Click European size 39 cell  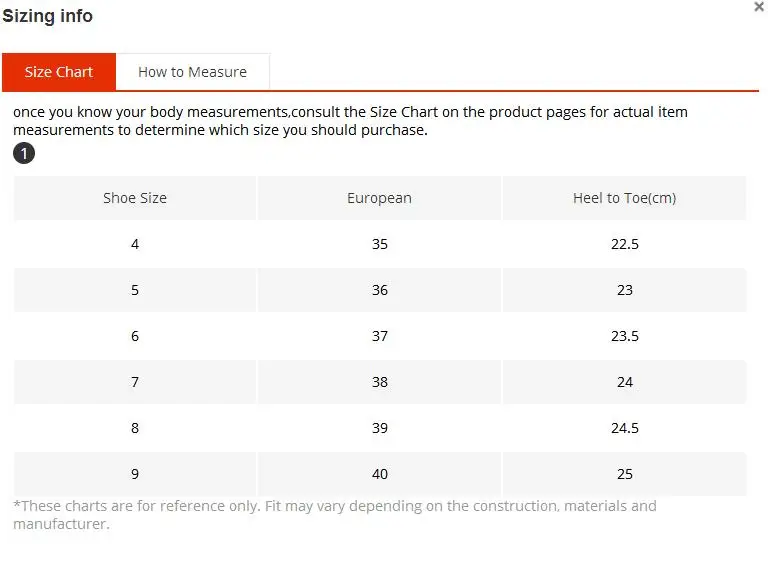(379, 428)
